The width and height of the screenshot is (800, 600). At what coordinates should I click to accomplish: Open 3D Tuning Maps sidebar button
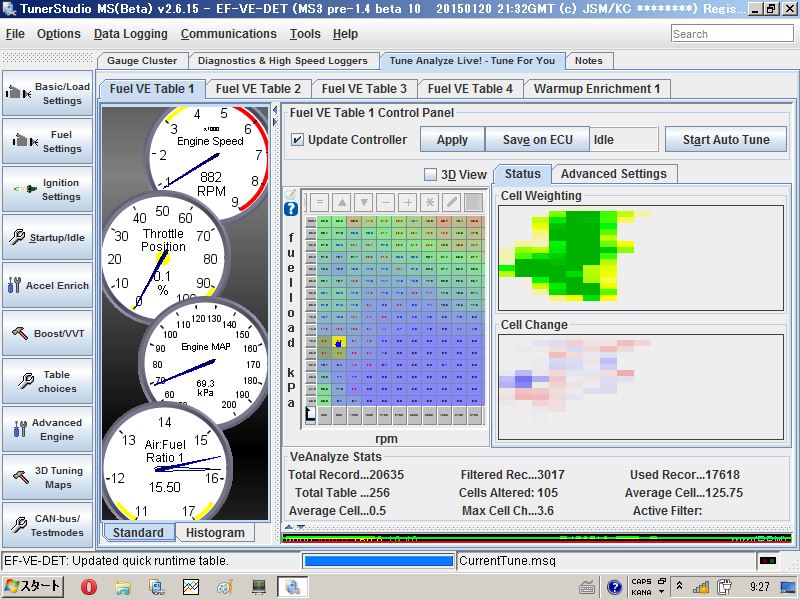(x=47, y=477)
